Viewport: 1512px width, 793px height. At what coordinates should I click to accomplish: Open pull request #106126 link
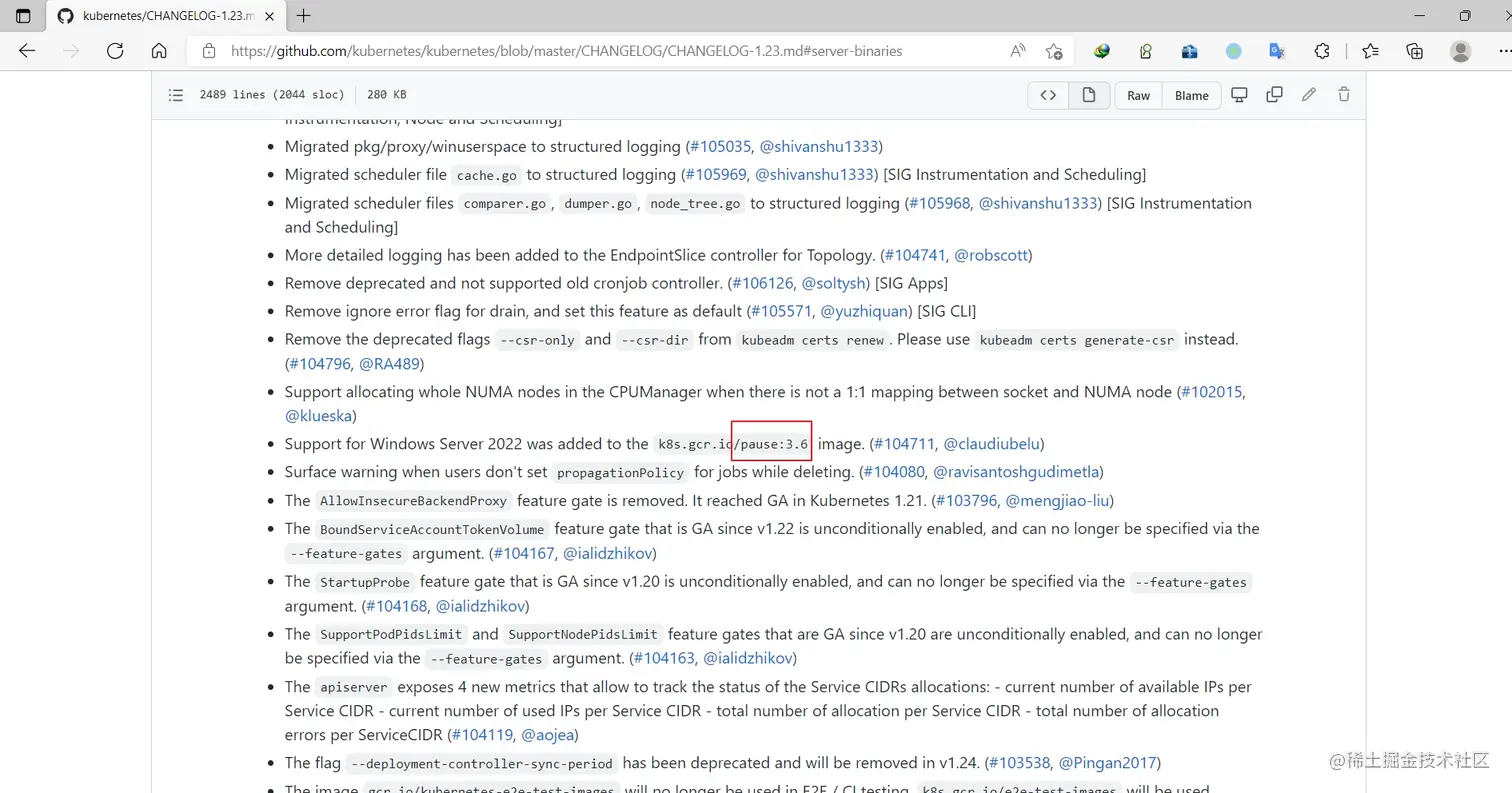pyautogui.click(x=763, y=283)
